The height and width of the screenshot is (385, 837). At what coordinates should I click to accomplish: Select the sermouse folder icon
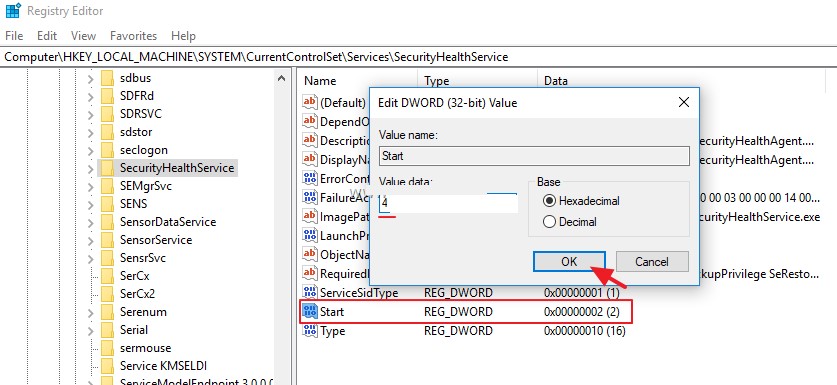tap(107, 348)
